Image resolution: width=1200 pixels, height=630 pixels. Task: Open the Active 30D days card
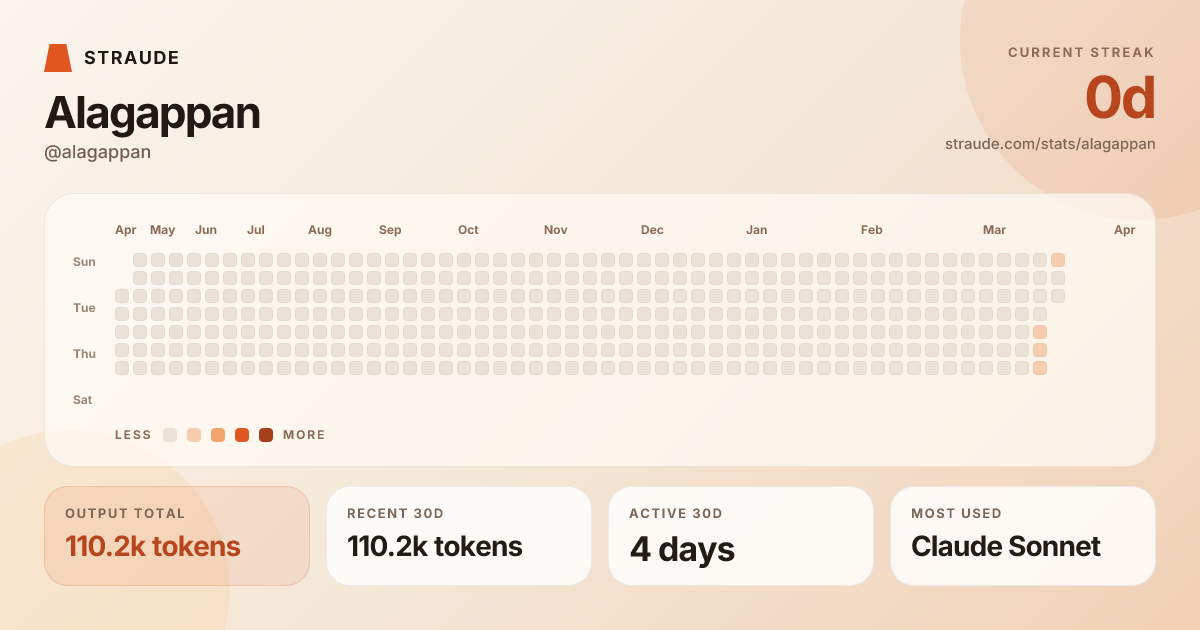(x=741, y=536)
